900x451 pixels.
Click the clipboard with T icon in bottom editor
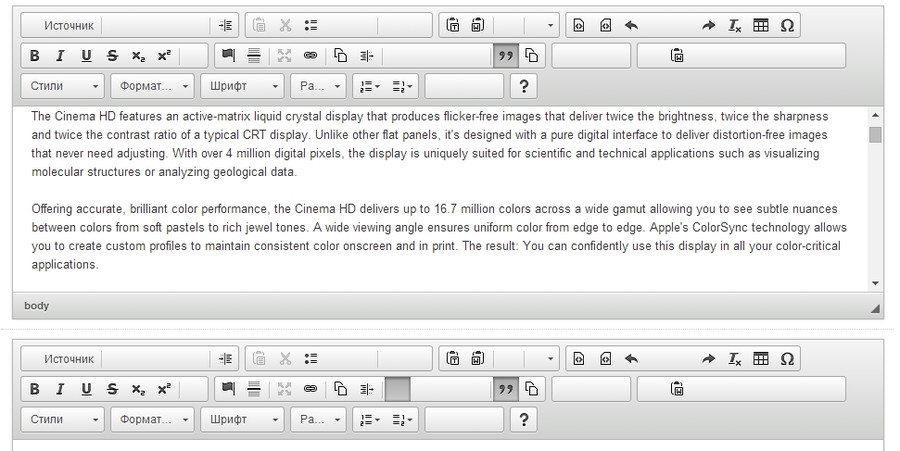[x=453, y=359]
